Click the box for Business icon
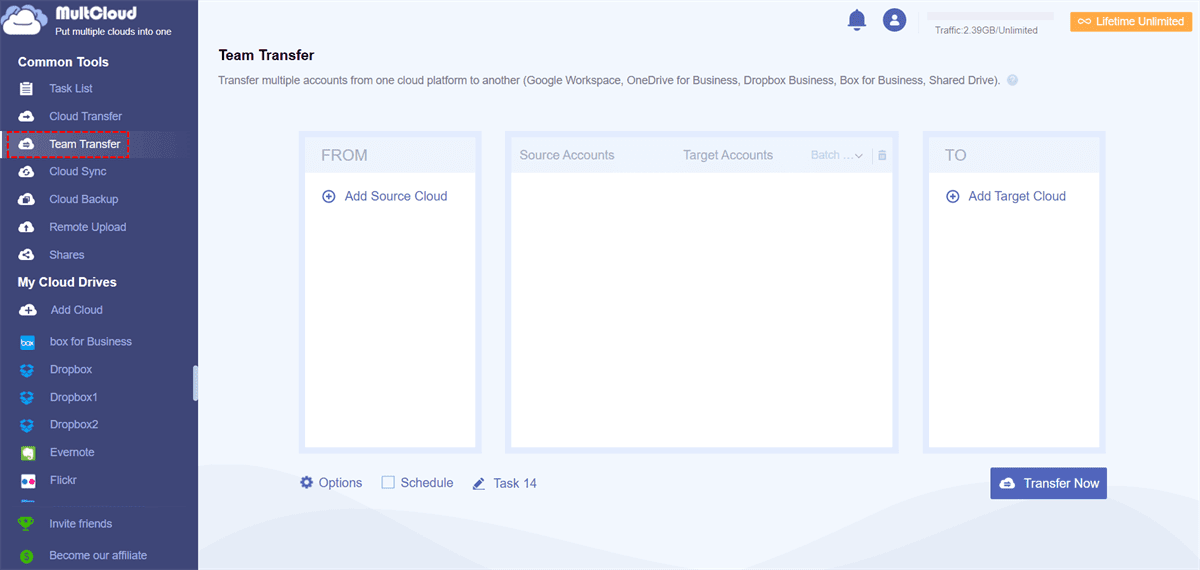The image size is (1200, 570). (28, 342)
